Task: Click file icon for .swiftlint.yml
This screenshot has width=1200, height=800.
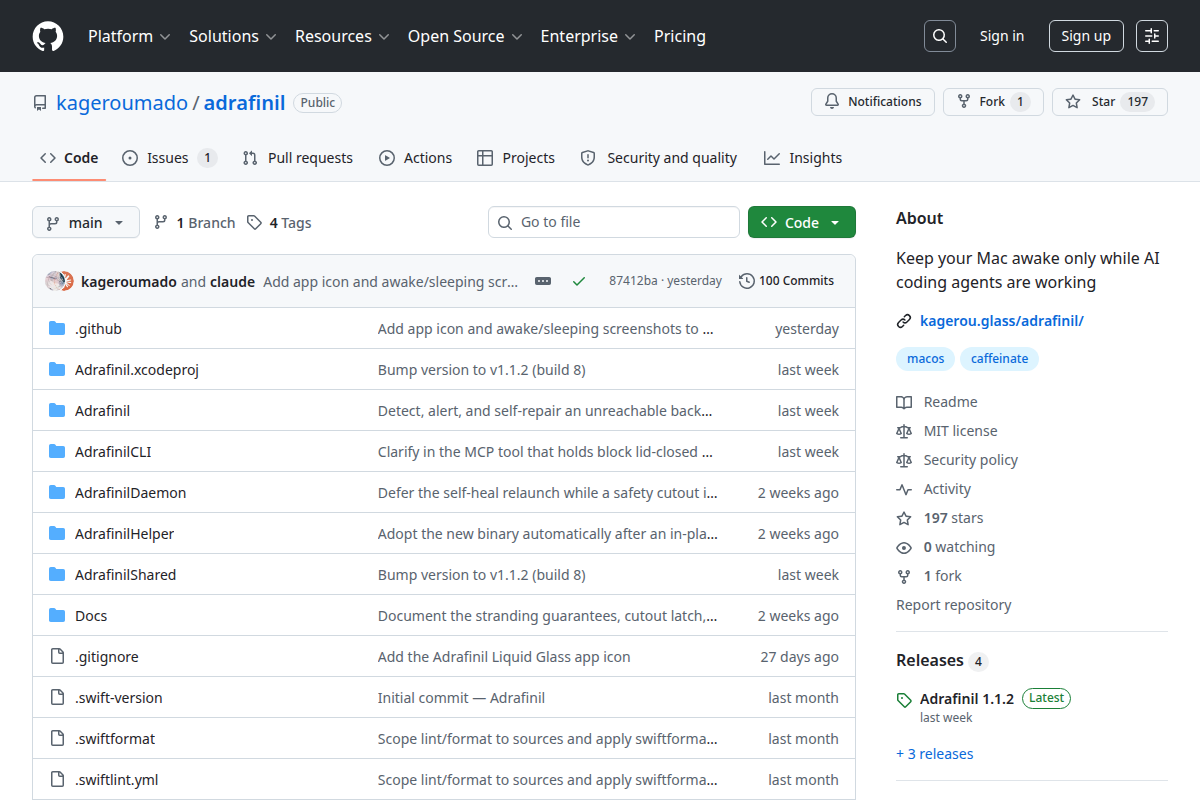Action: (57, 780)
